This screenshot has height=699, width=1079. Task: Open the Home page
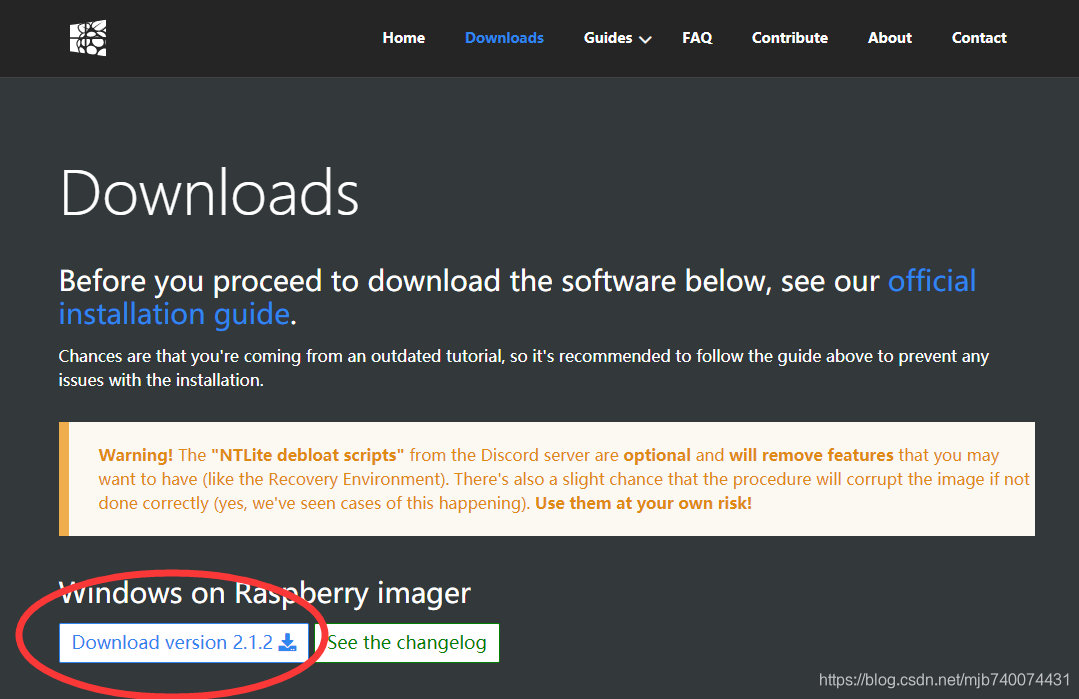(403, 38)
